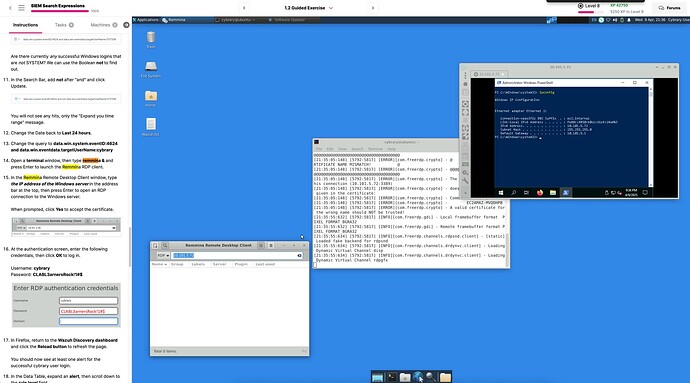Open the RDP protocol dropdown in Remmina

pyautogui.click(x=163, y=255)
